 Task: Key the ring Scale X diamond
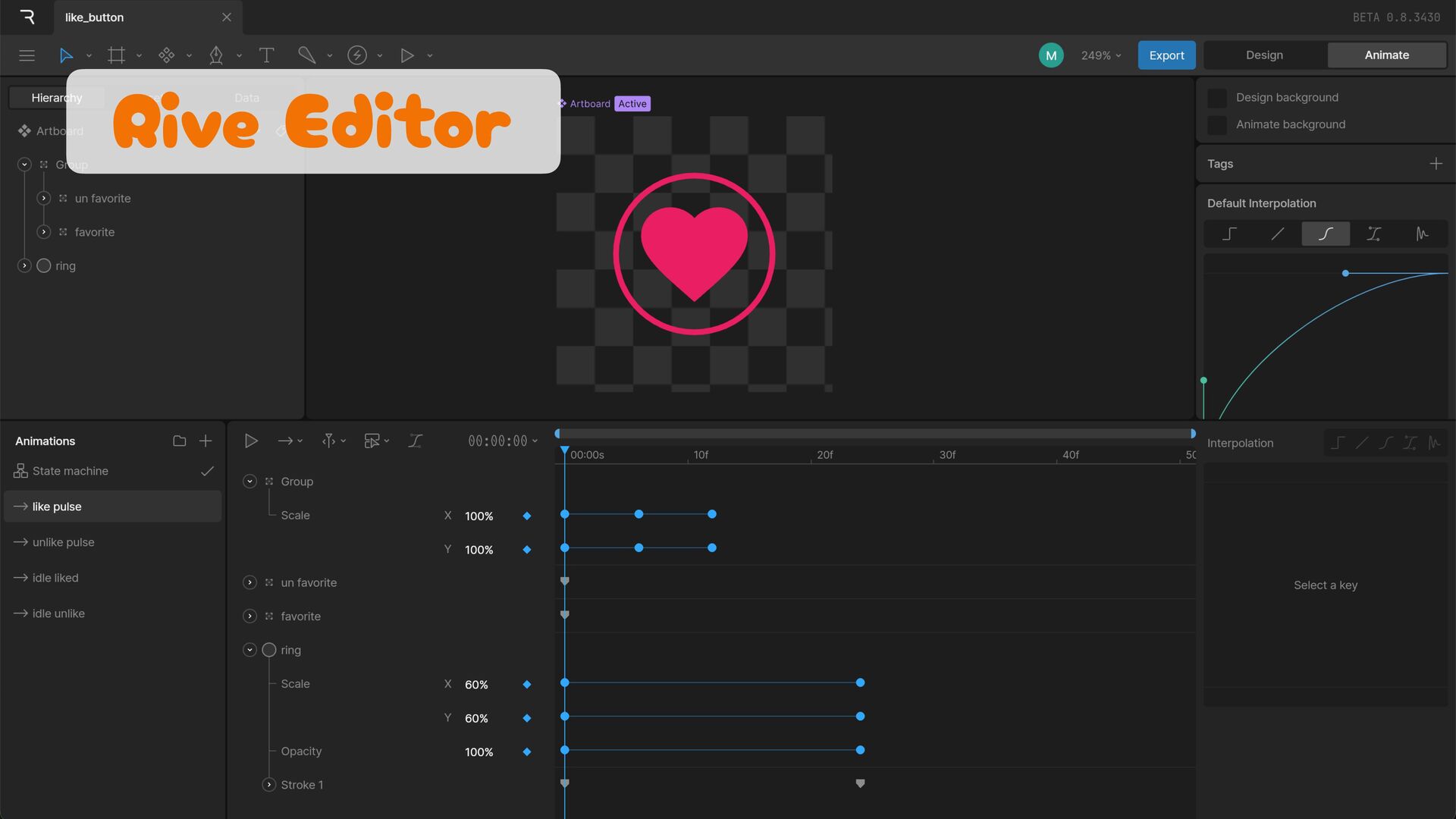[x=527, y=685]
